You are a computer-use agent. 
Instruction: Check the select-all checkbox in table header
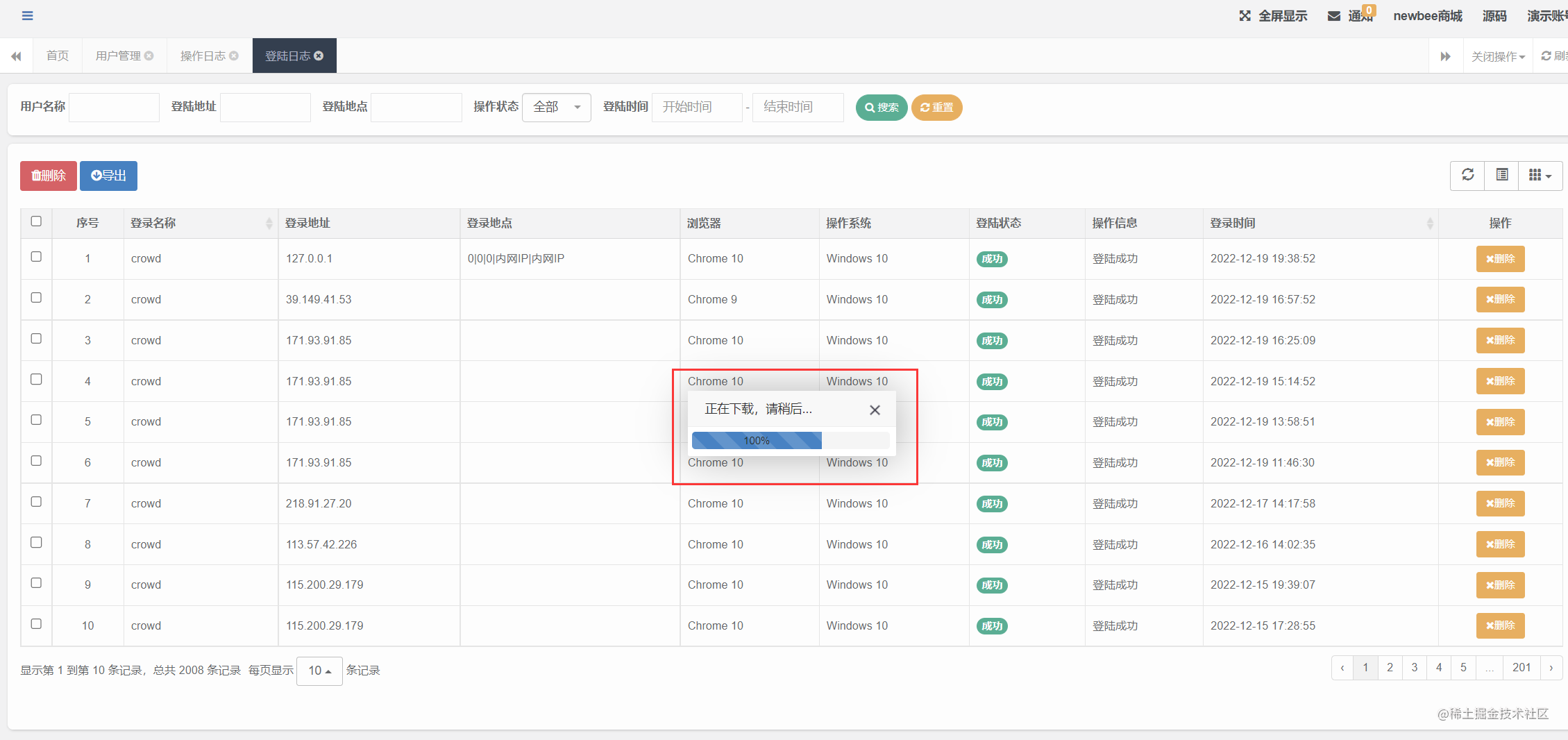[x=36, y=221]
